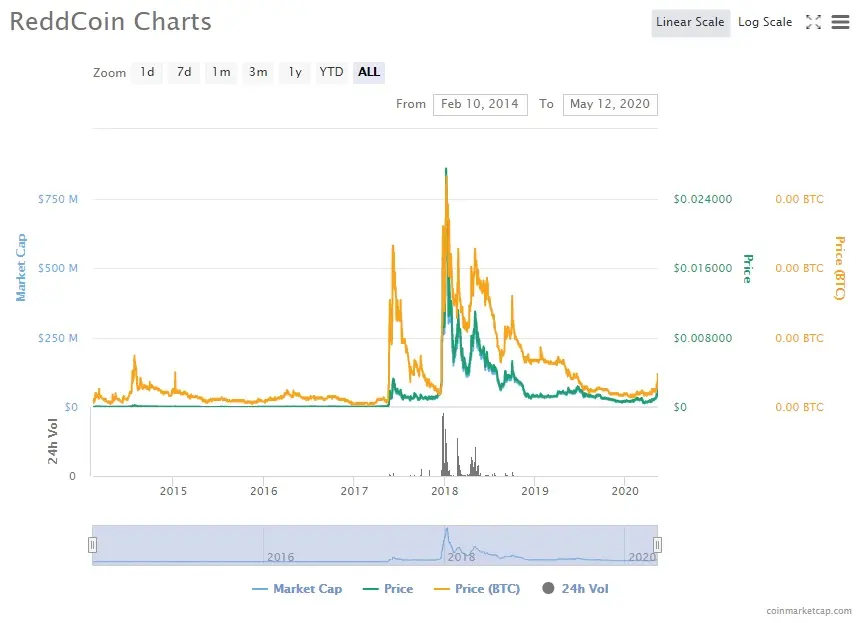The height and width of the screenshot is (623, 863).
Task: Click the $0.024000 price label
Action: [703, 199]
